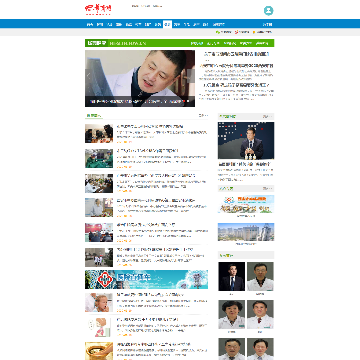Click the red calligraphy site logo
360x360 pixels.
pos(98,10)
